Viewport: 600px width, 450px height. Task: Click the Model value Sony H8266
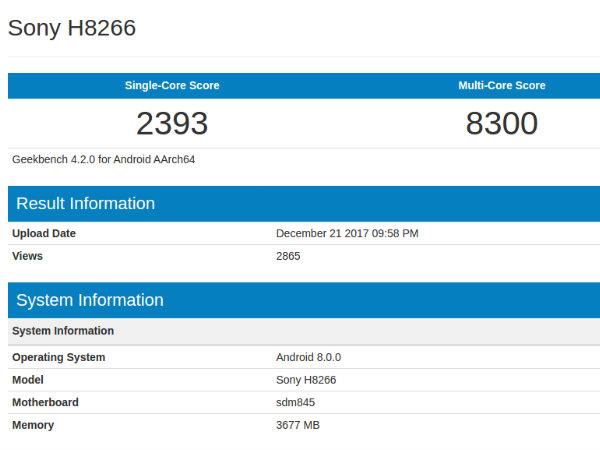coord(306,380)
